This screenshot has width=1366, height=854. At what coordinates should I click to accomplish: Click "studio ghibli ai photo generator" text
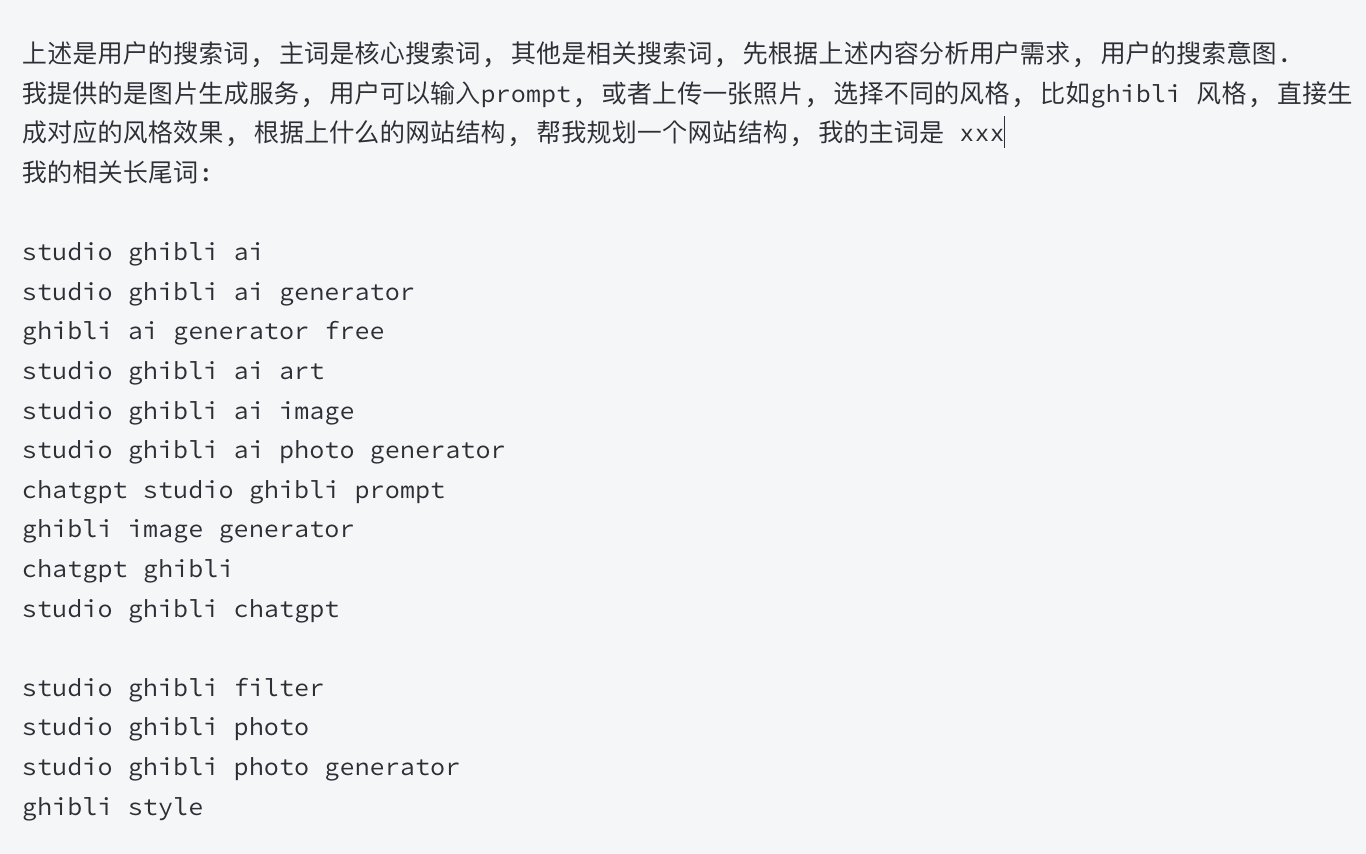[262, 450]
